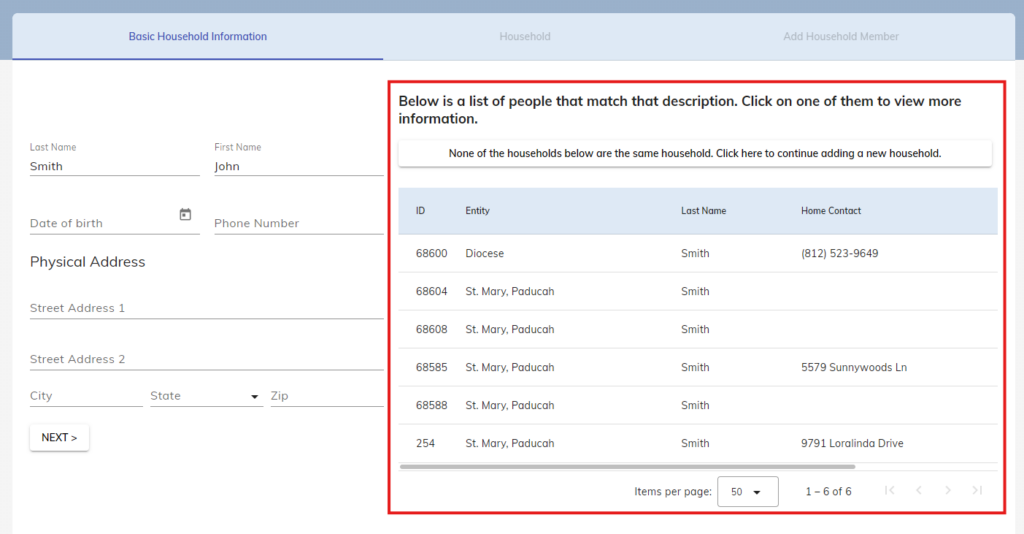Go to the first page of results

[x=889, y=490]
